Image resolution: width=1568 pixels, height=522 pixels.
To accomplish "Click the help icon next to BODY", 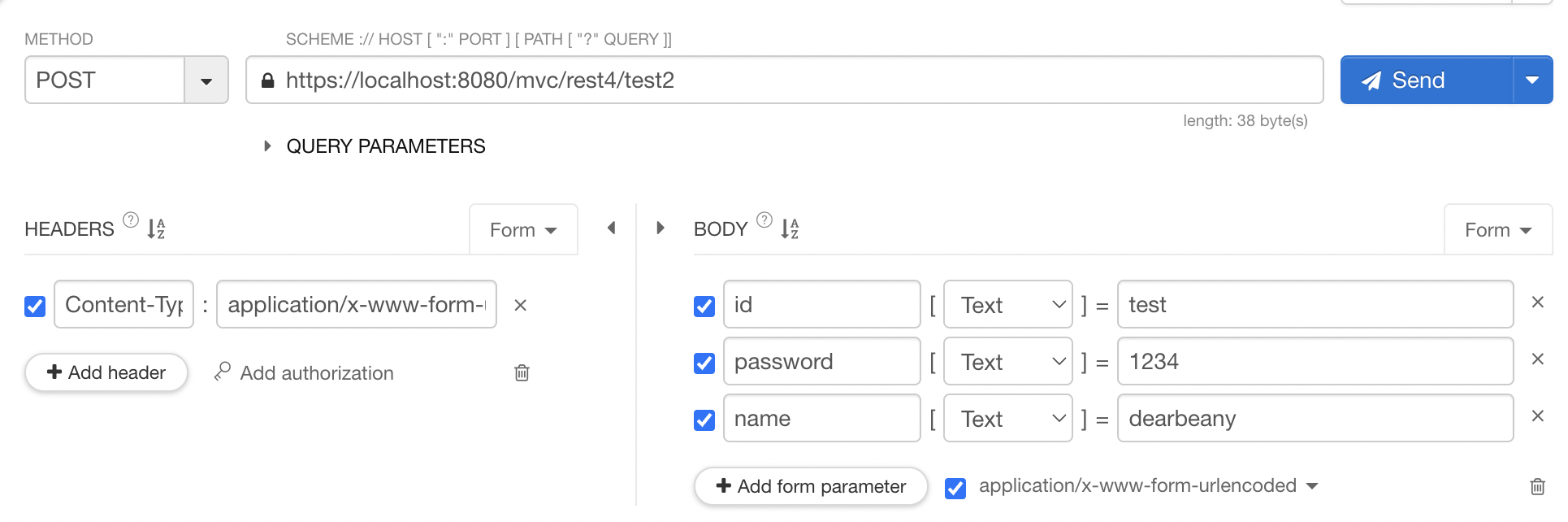I will click(x=765, y=220).
